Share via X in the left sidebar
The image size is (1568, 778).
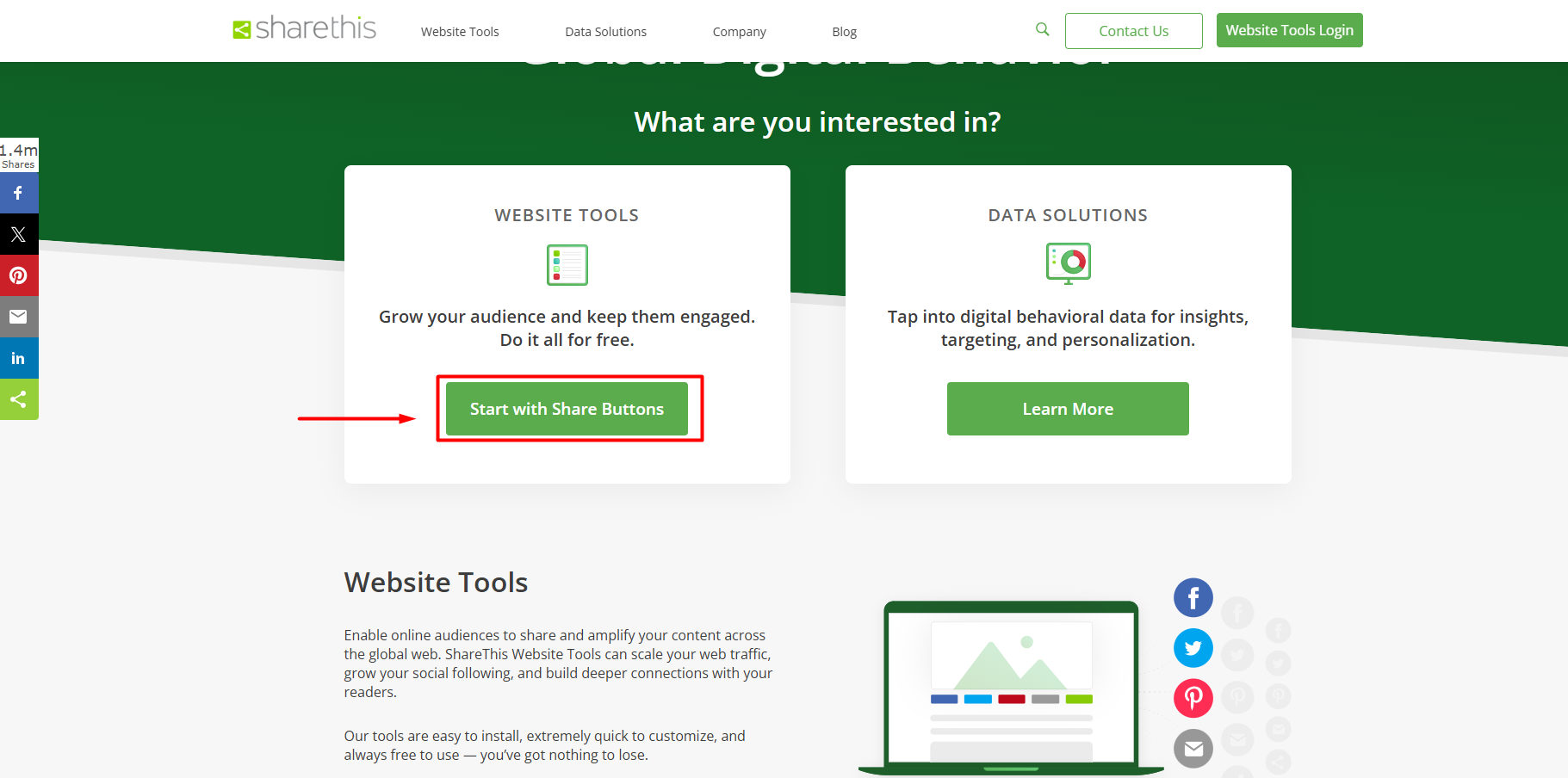[x=19, y=234]
